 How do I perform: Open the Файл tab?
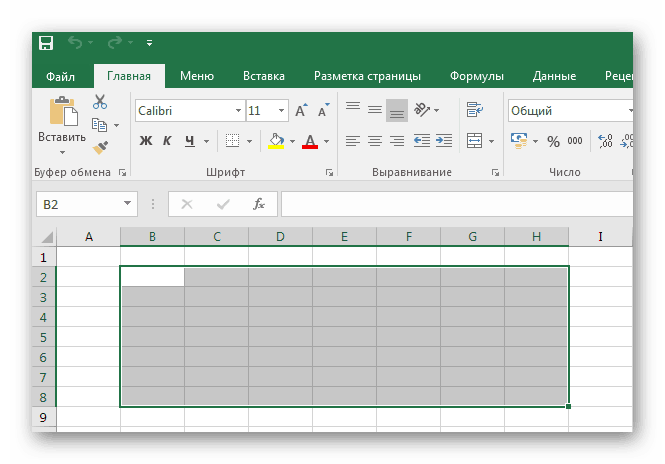[x=60, y=76]
